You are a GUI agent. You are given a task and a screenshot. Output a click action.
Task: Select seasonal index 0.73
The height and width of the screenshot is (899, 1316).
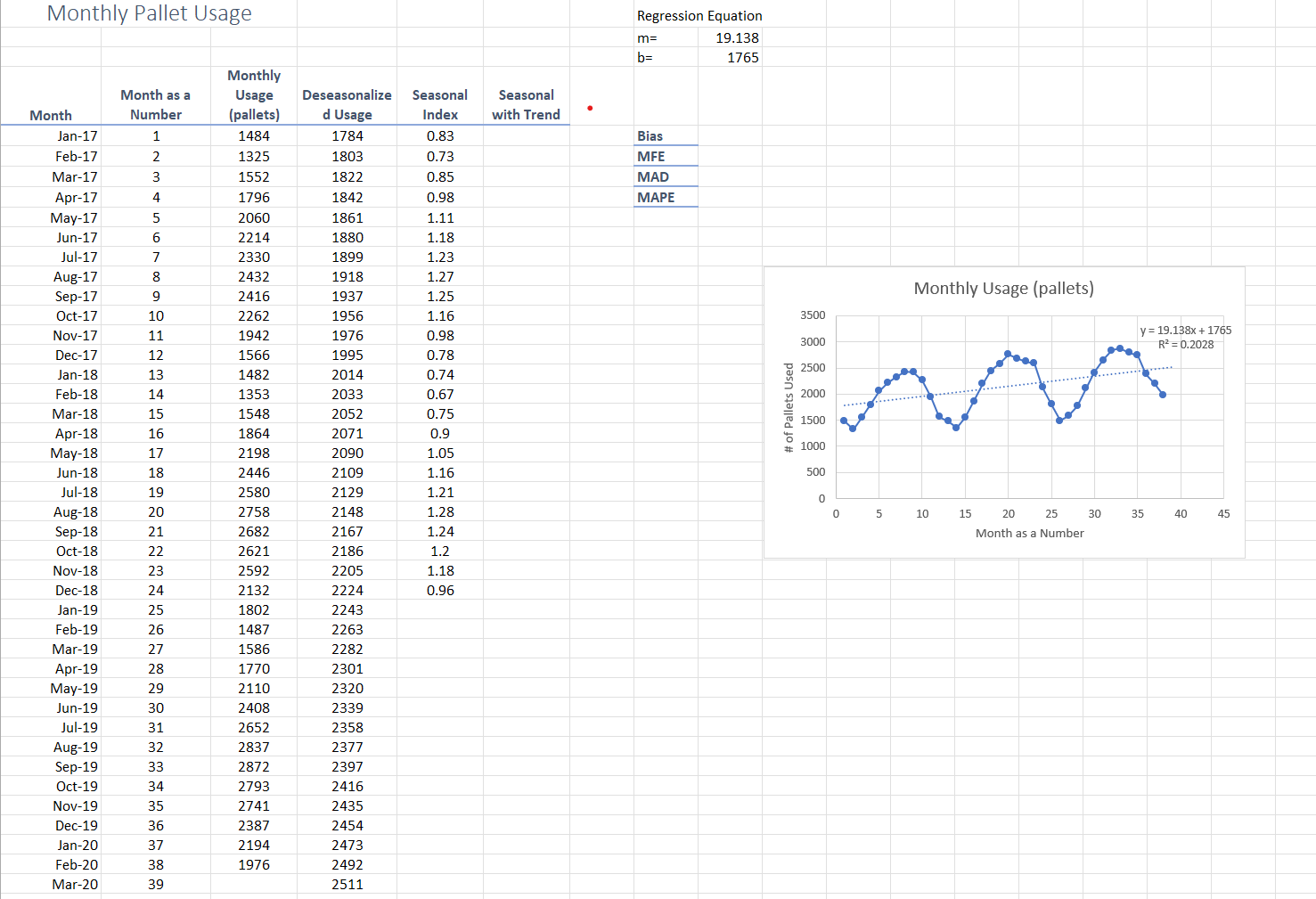tap(440, 157)
